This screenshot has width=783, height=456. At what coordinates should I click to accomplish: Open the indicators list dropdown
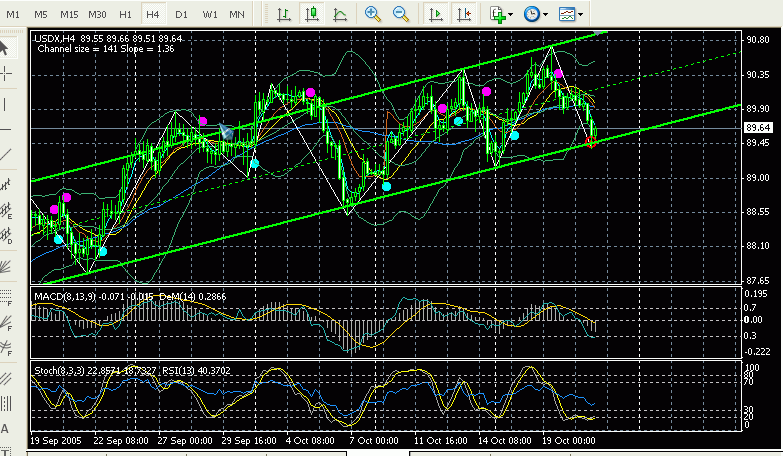tap(501, 14)
